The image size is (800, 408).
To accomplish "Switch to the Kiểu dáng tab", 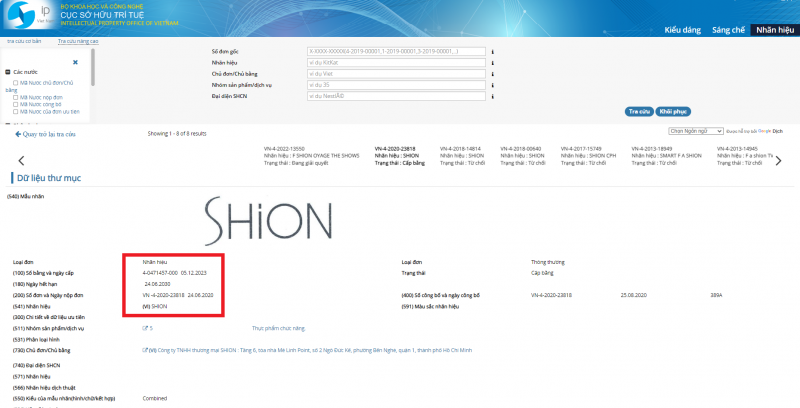I will [x=681, y=30].
